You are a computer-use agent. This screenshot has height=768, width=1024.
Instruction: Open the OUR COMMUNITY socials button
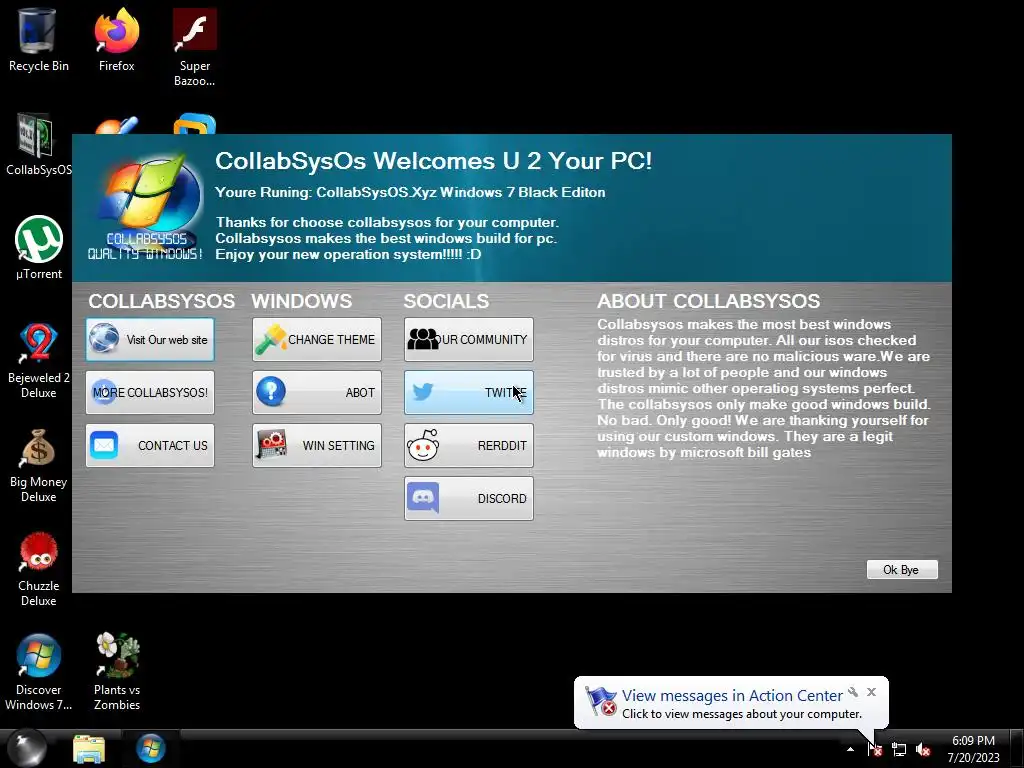pyautogui.click(x=469, y=340)
